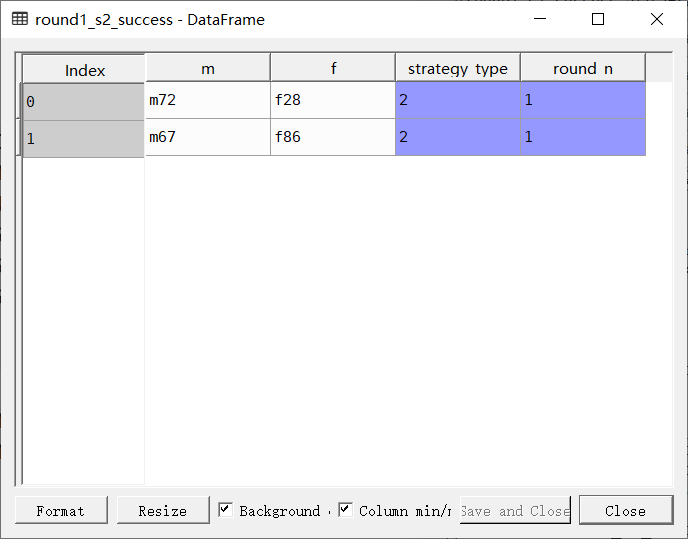Select round_n value in row 0
This screenshot has height=539, width=688.
click(x=583, y=100)
